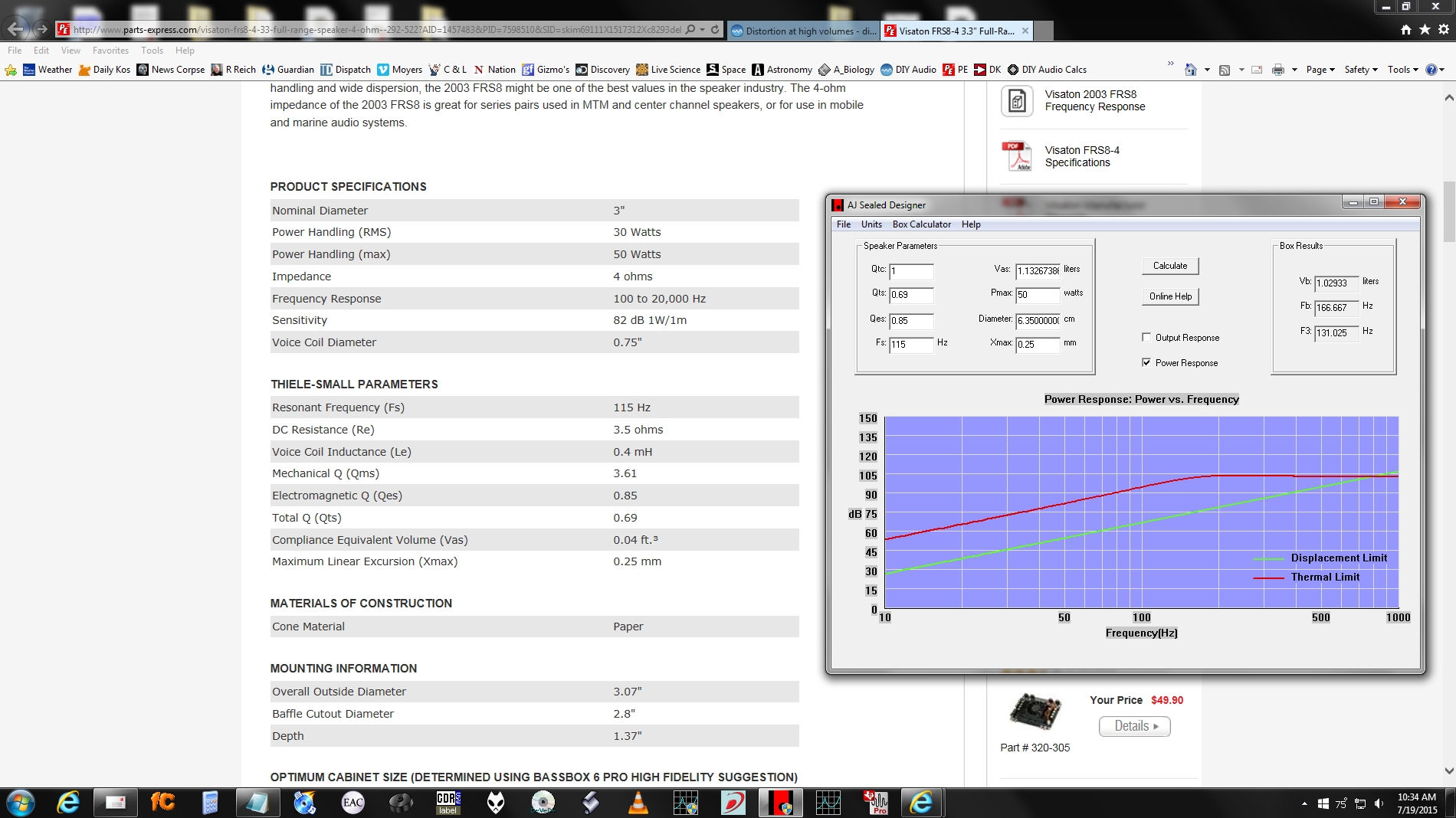Screen dimensions: 1456x818
Task: Expand the Tools dropdown in the command bar
Action: (1403, 70)
